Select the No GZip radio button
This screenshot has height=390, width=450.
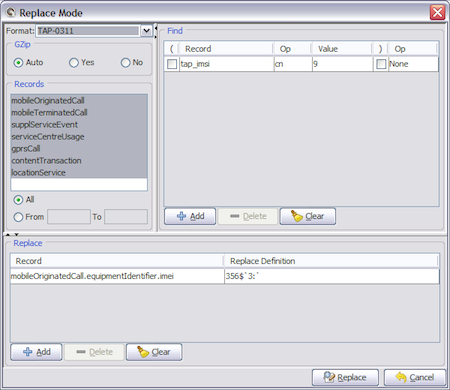click(125, 63)
